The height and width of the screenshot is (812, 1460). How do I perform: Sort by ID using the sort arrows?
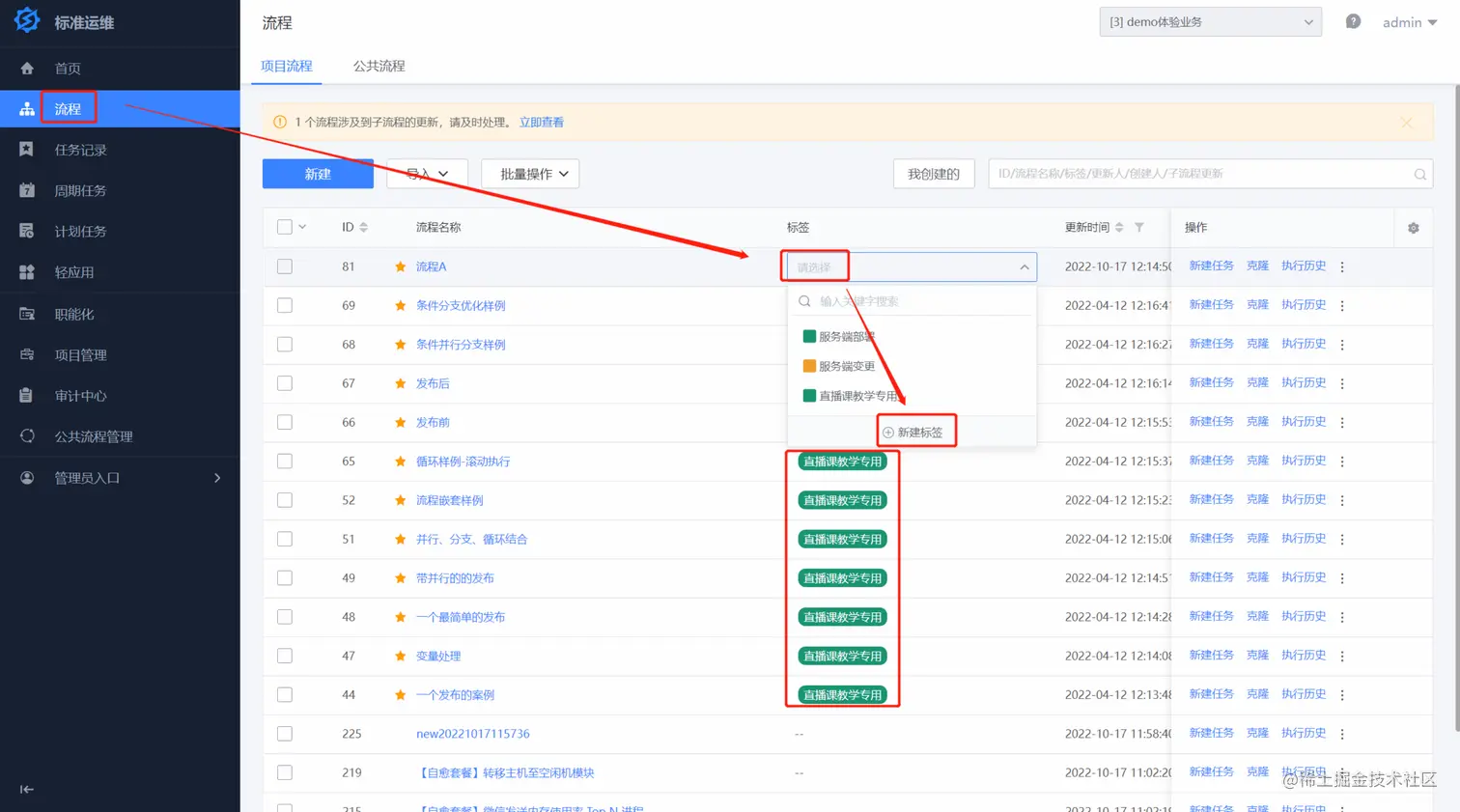[364, 228]
